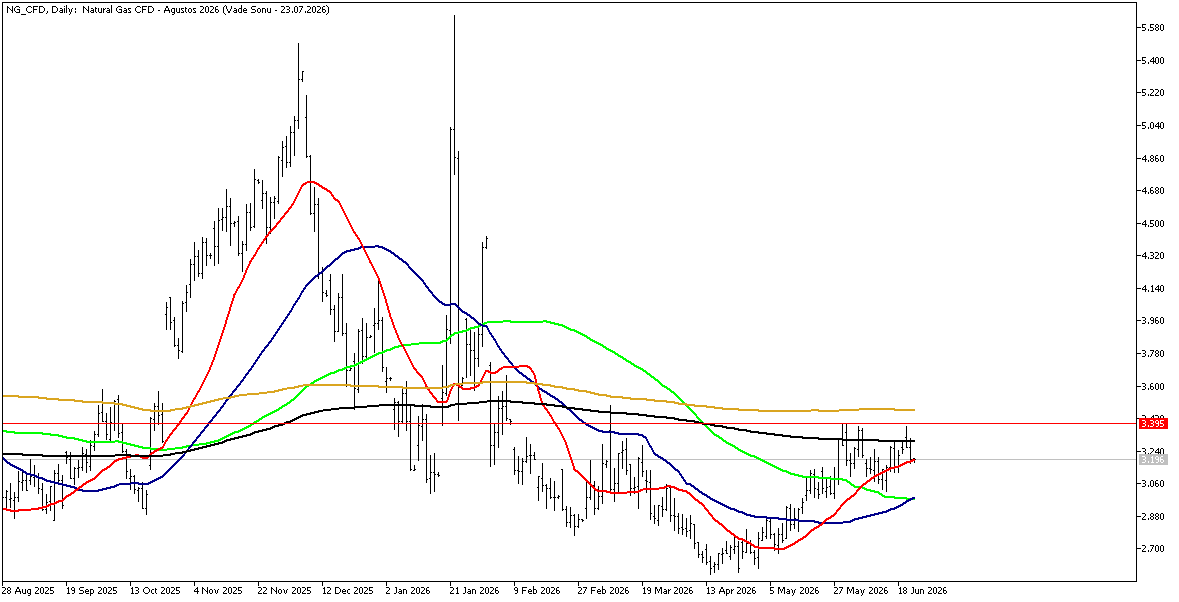Click the 19 Sep 2025 date label
Viewport: 1179px width, 602px height.
coord(91,591)
